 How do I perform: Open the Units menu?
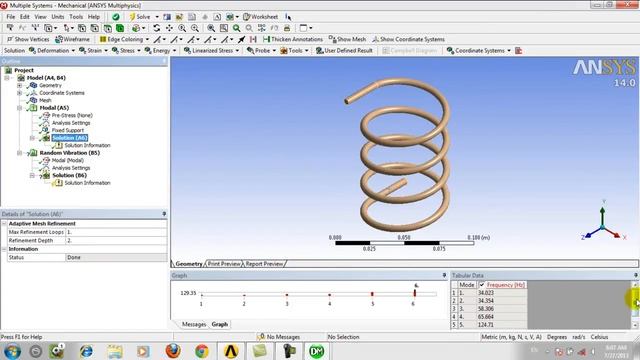(58, 17)
